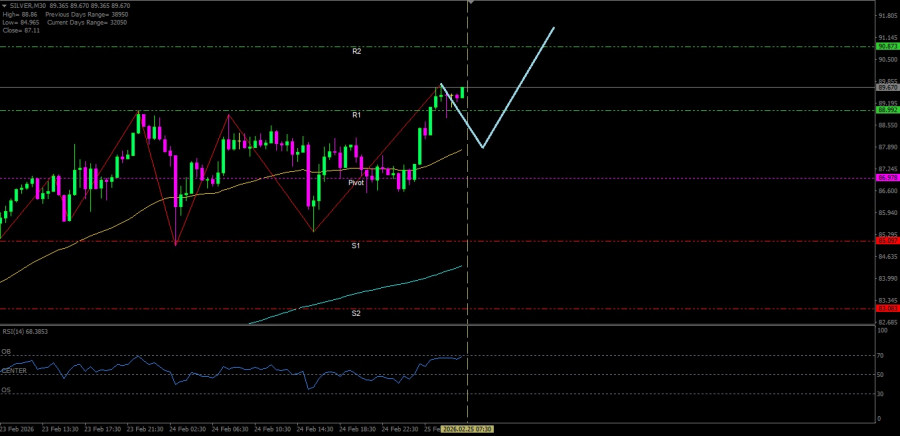The width and height of the screenshot is (900, 436).
Task: Click the red 85.097 price tag
Action: point(887,241)
